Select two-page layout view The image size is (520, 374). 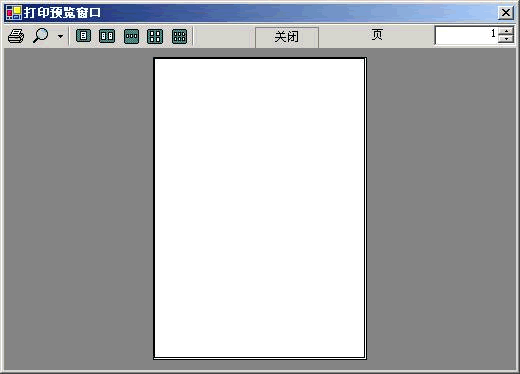107,36
